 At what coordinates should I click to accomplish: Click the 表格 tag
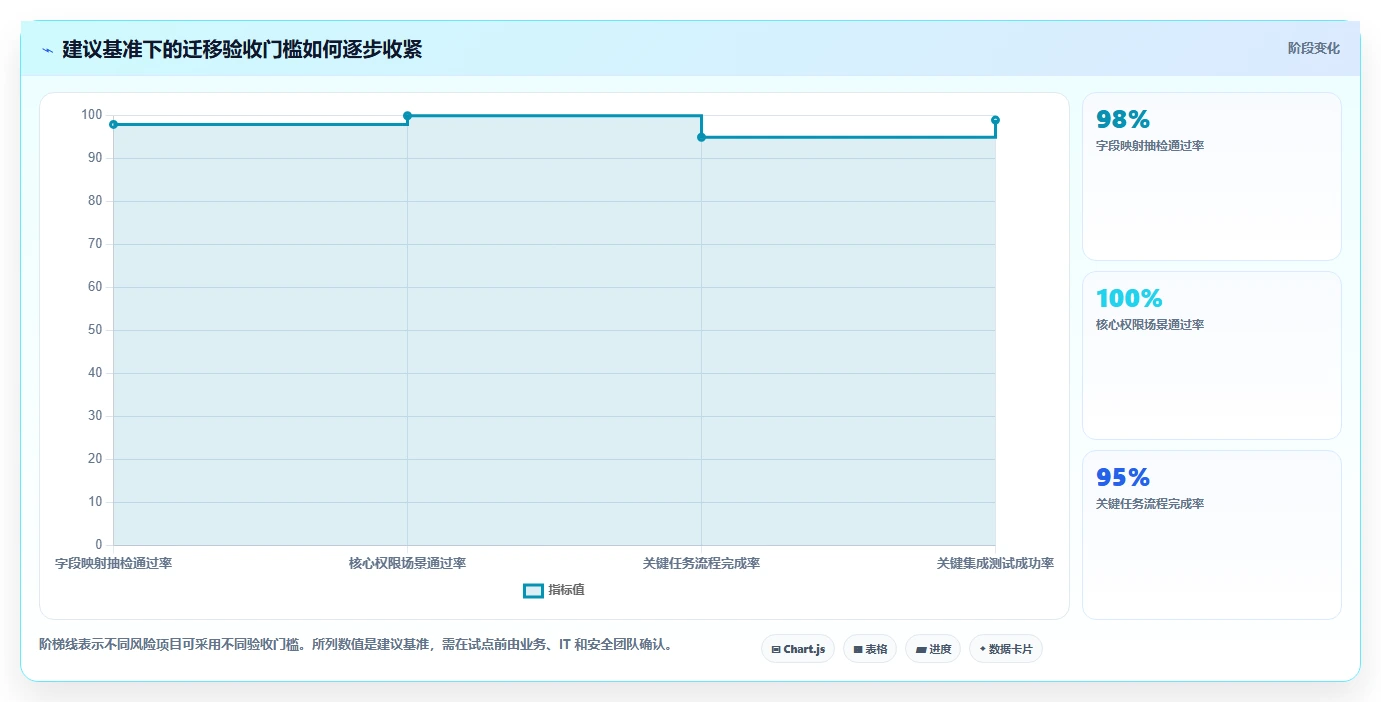tap(870, 649)
